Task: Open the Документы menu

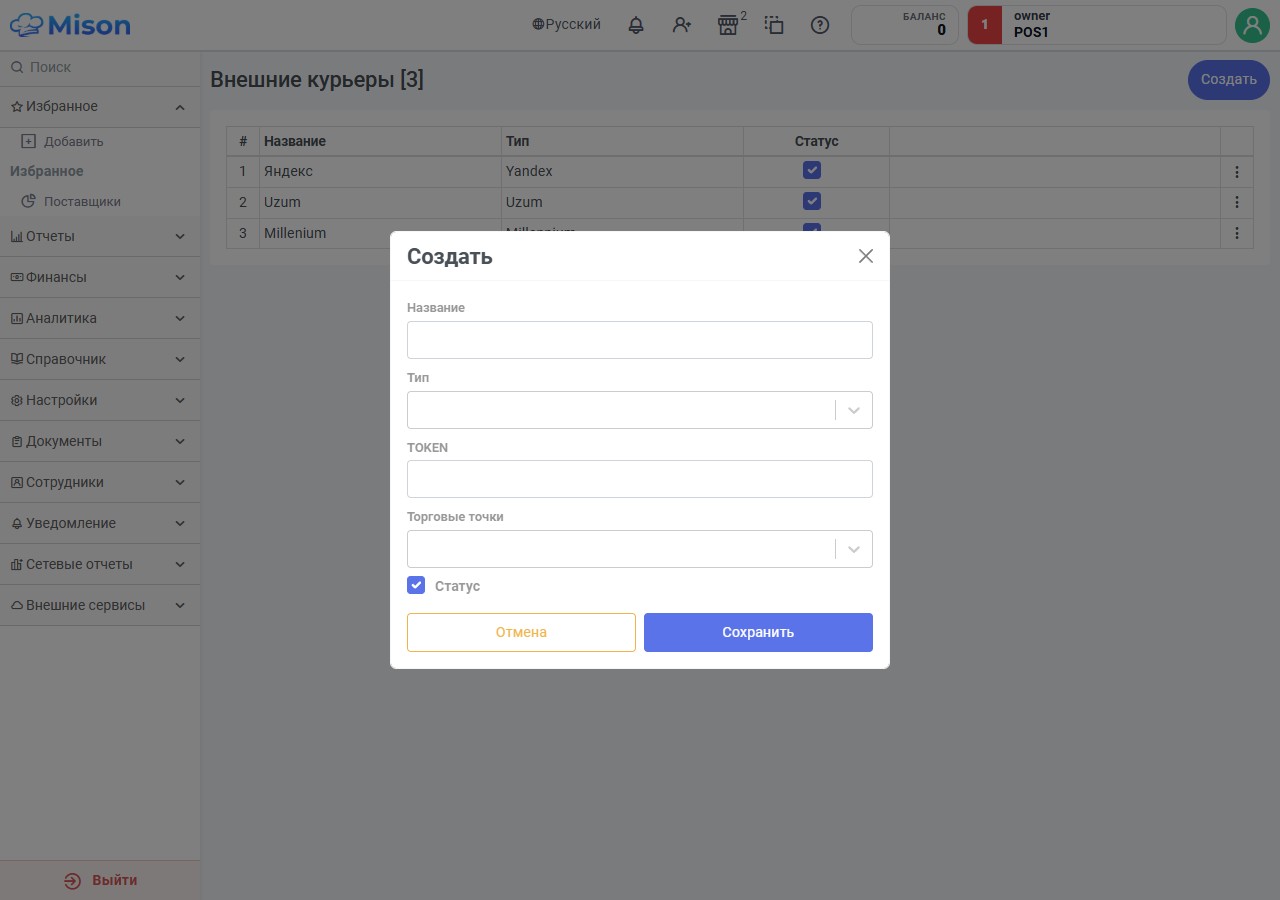Action: click(x=100, y=442)
